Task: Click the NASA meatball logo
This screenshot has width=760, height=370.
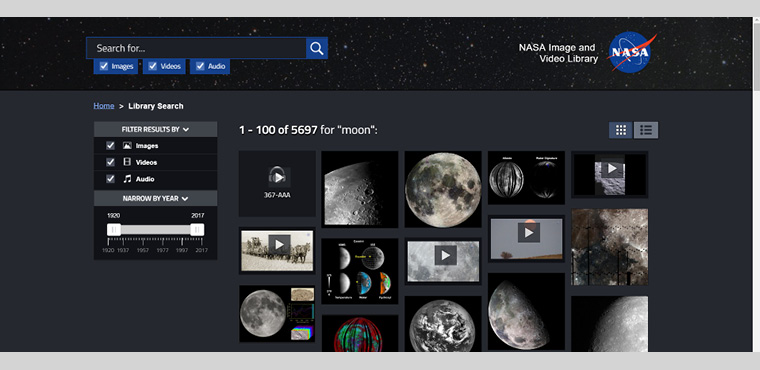Action: coord(632,52)
